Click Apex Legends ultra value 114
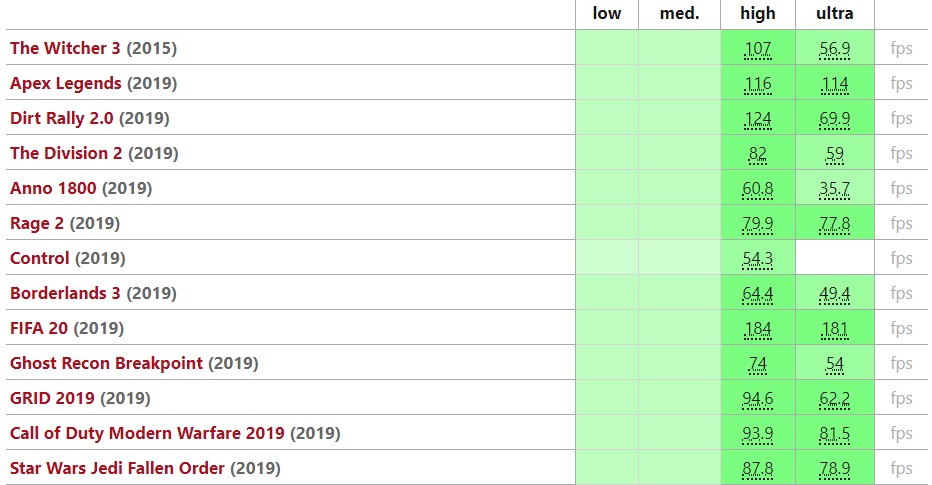This screenshot has height=485, width=932. click(835, 84)
